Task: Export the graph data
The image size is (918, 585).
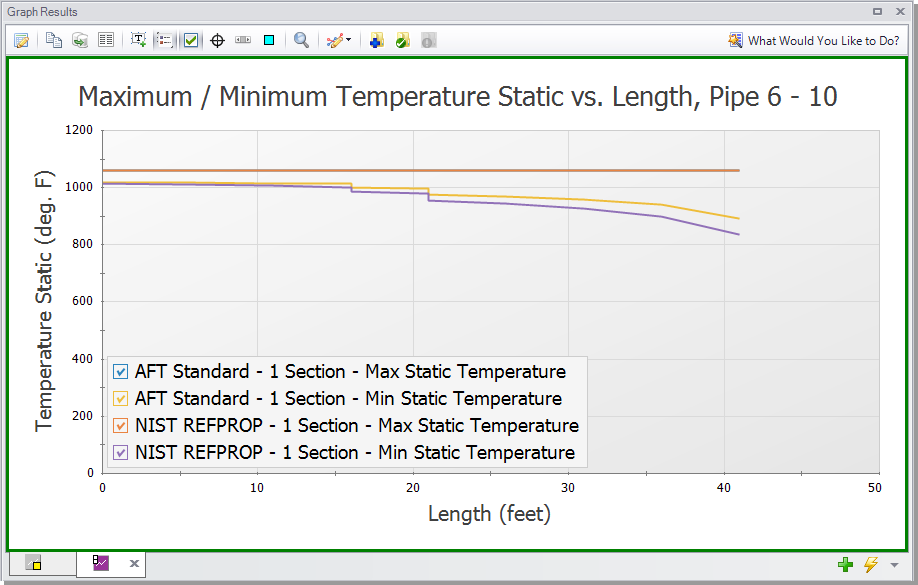Action: [80, 40]
